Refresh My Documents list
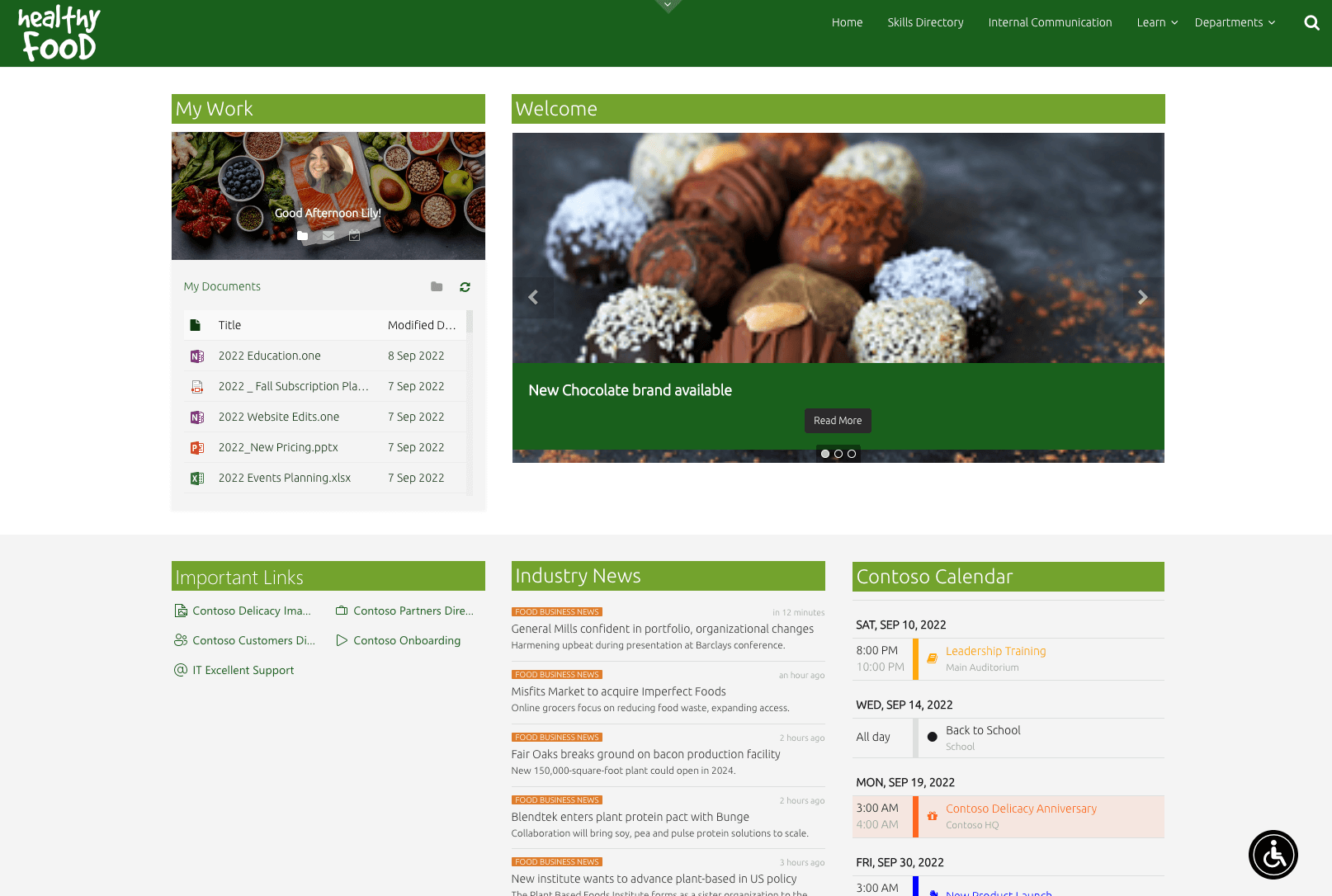 point(465,287)
